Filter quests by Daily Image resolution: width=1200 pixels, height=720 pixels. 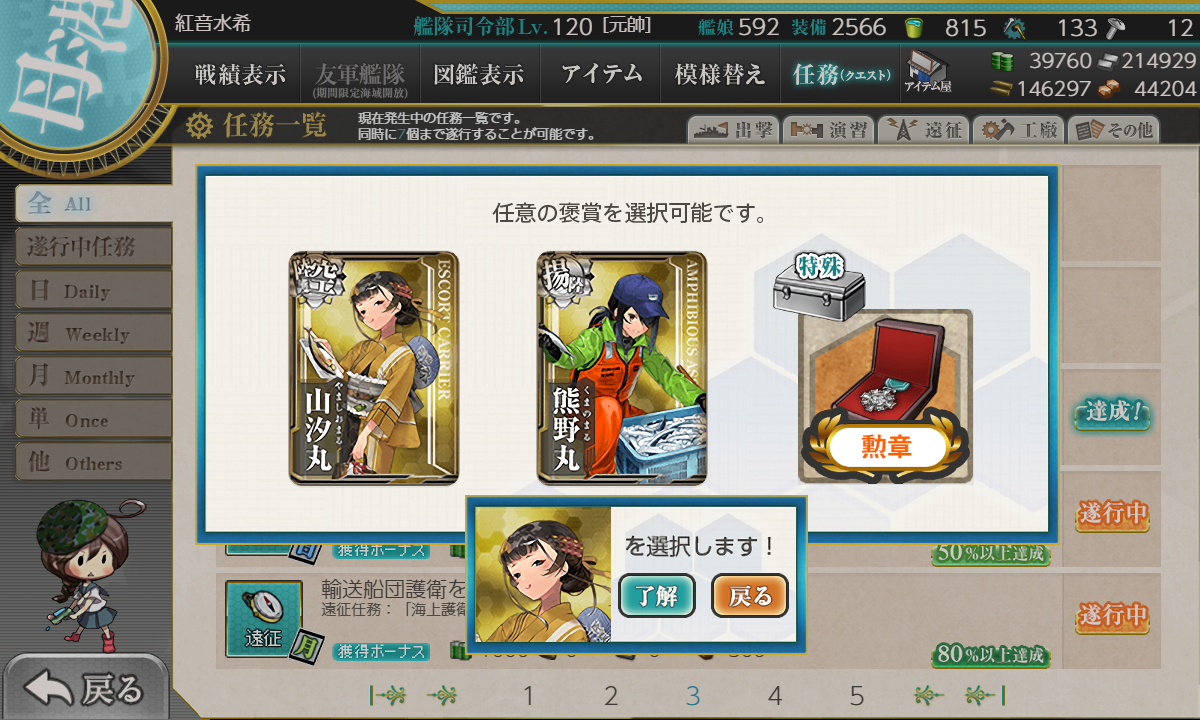pos(93,291)
